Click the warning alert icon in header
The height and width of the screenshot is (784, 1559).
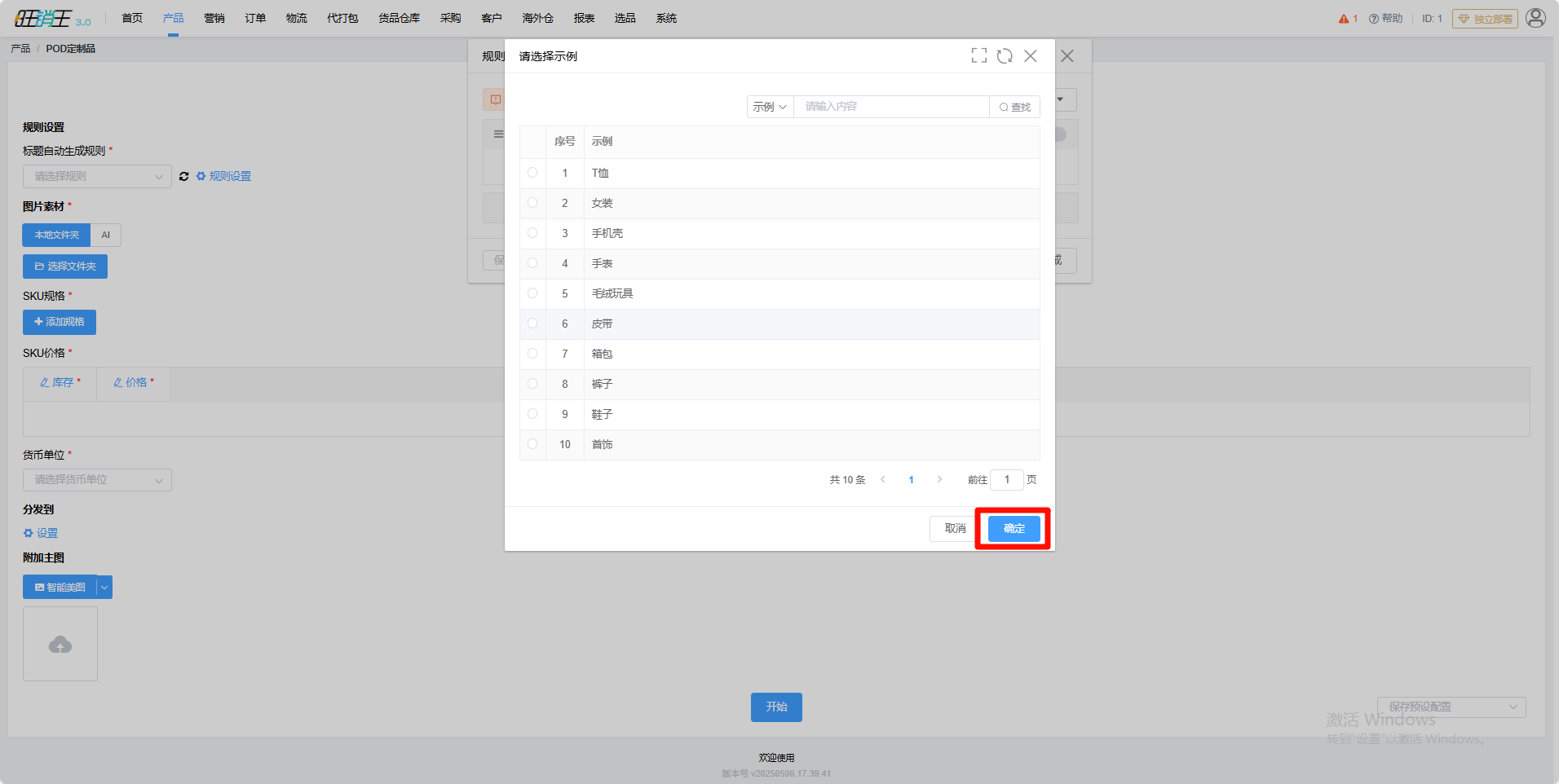[x=1344, y=19]
